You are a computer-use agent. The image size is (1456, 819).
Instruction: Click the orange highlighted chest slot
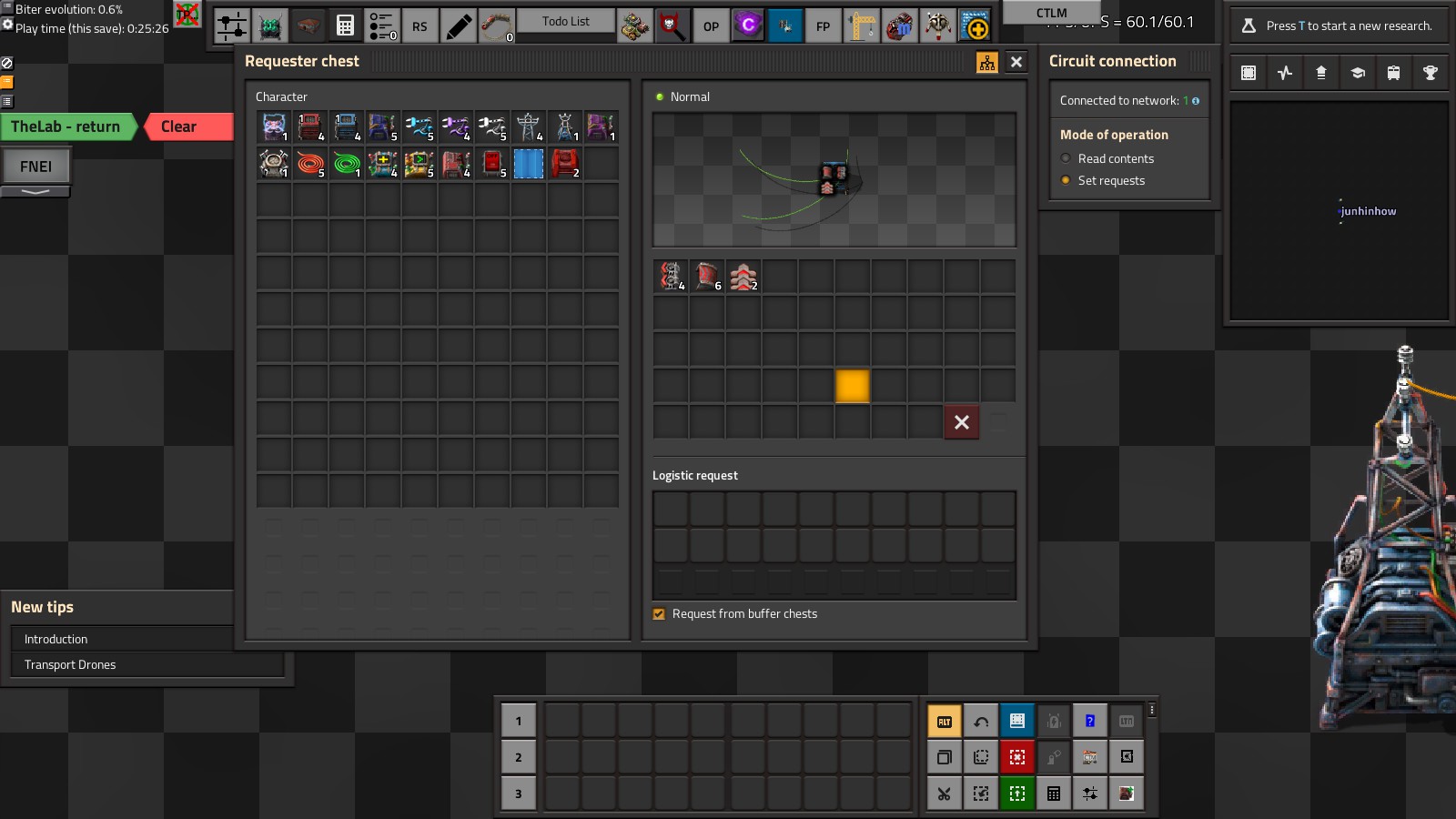[x=853, y=386]
